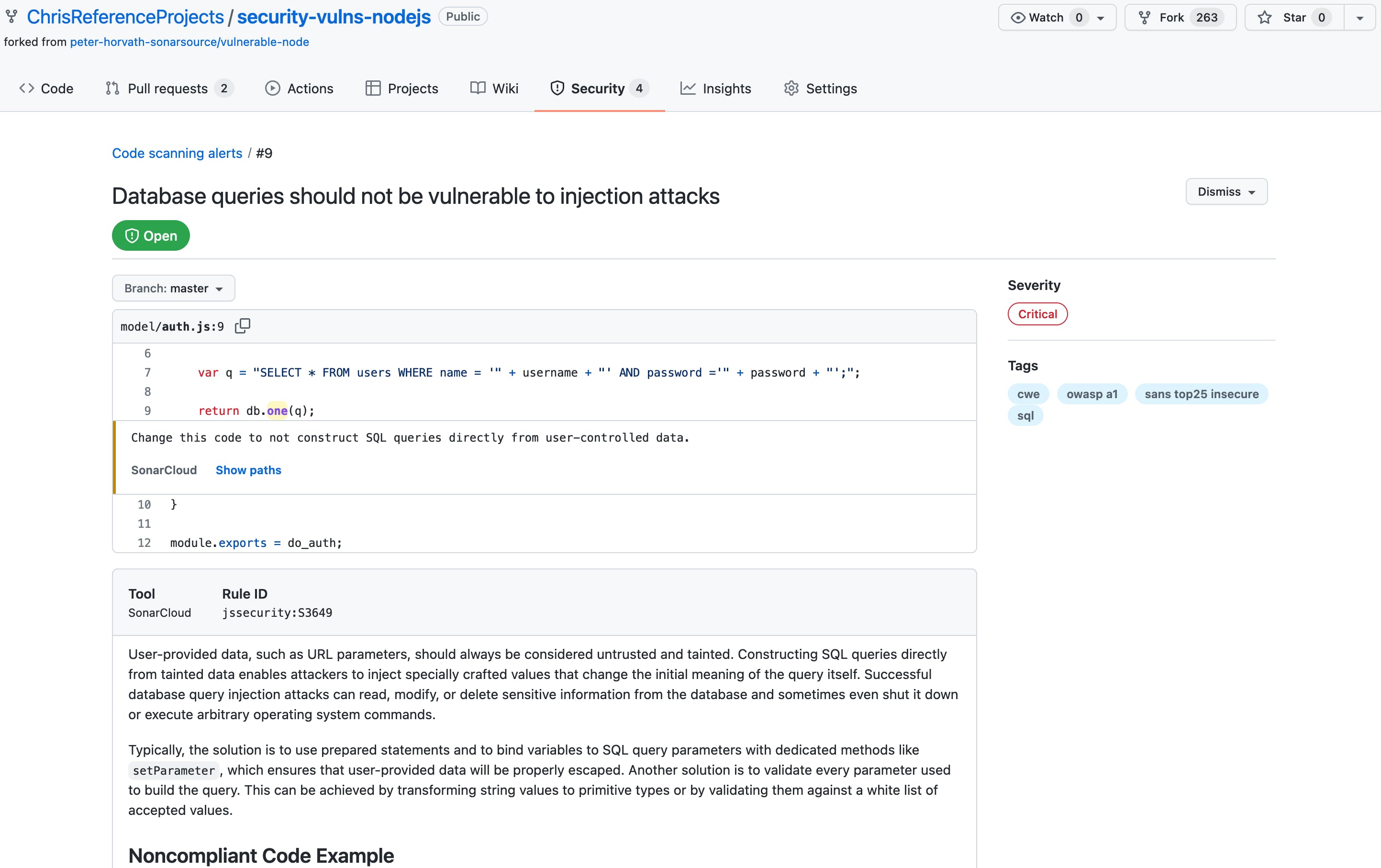
Task: Click the Actions circular play icon
Action: click(x=272, y=88)
